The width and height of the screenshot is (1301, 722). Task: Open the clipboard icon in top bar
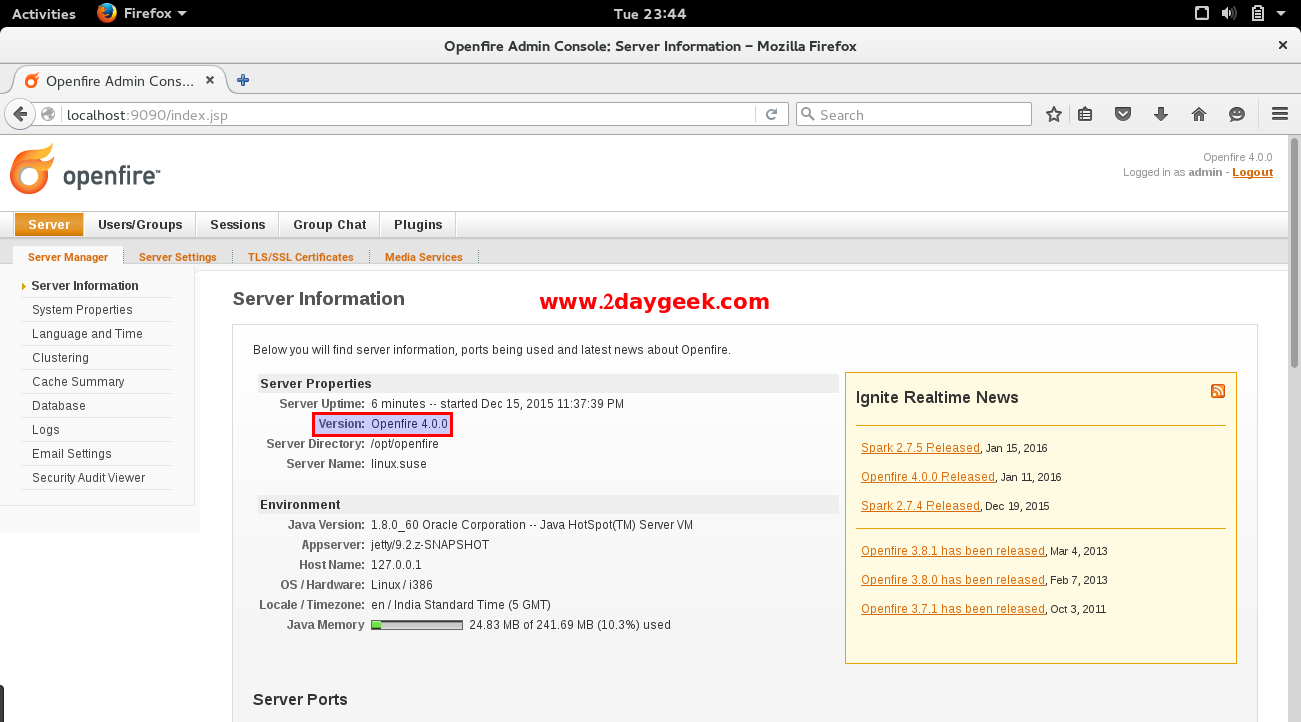pyautogui.click(x=1257, y=13)
